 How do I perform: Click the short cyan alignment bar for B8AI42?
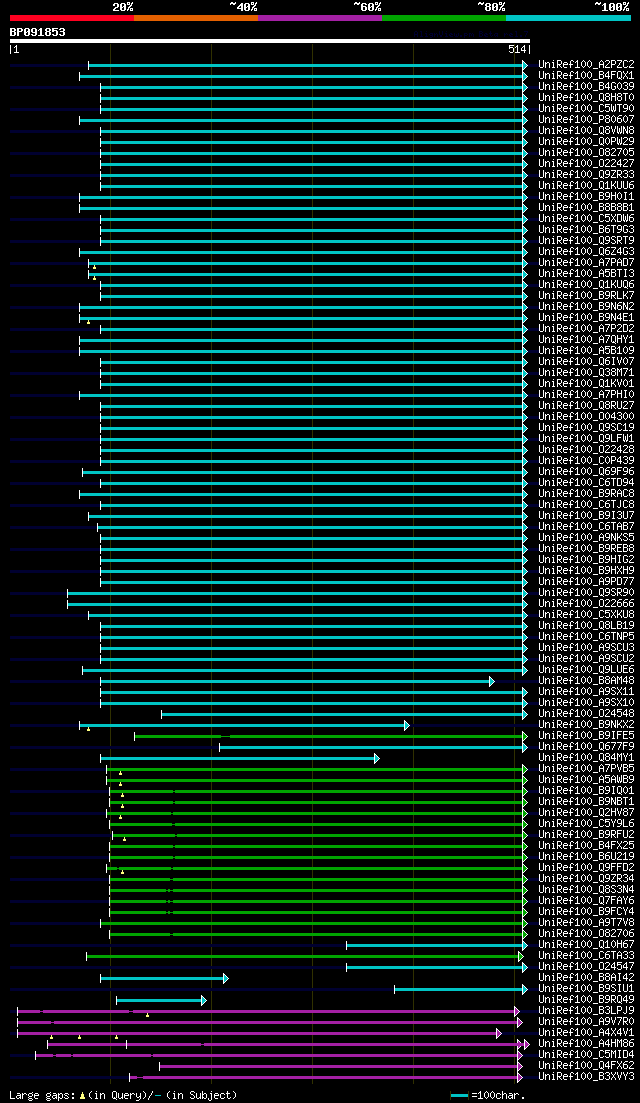[163, 978]
